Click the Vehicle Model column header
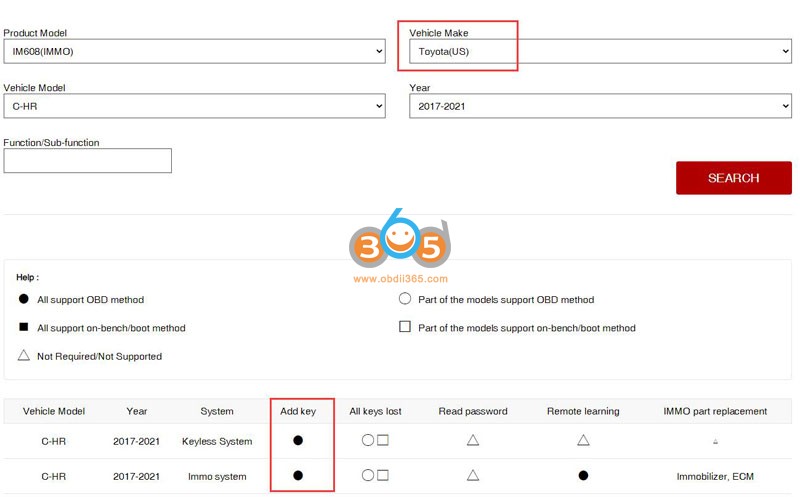The height and width of the screenshot is (497, 800). [54, 411]
